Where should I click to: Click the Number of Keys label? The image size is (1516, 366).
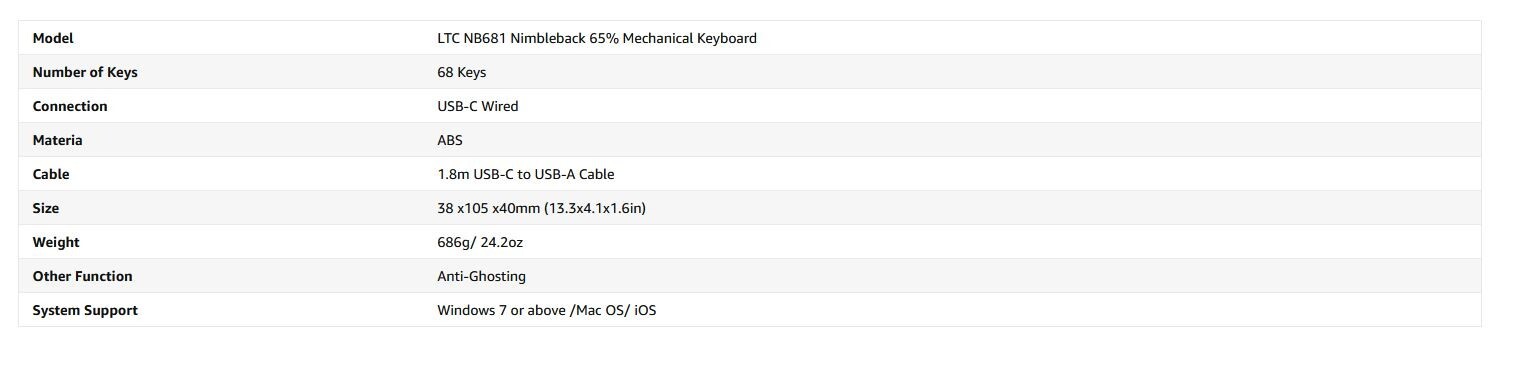click(x=85, y=72)
